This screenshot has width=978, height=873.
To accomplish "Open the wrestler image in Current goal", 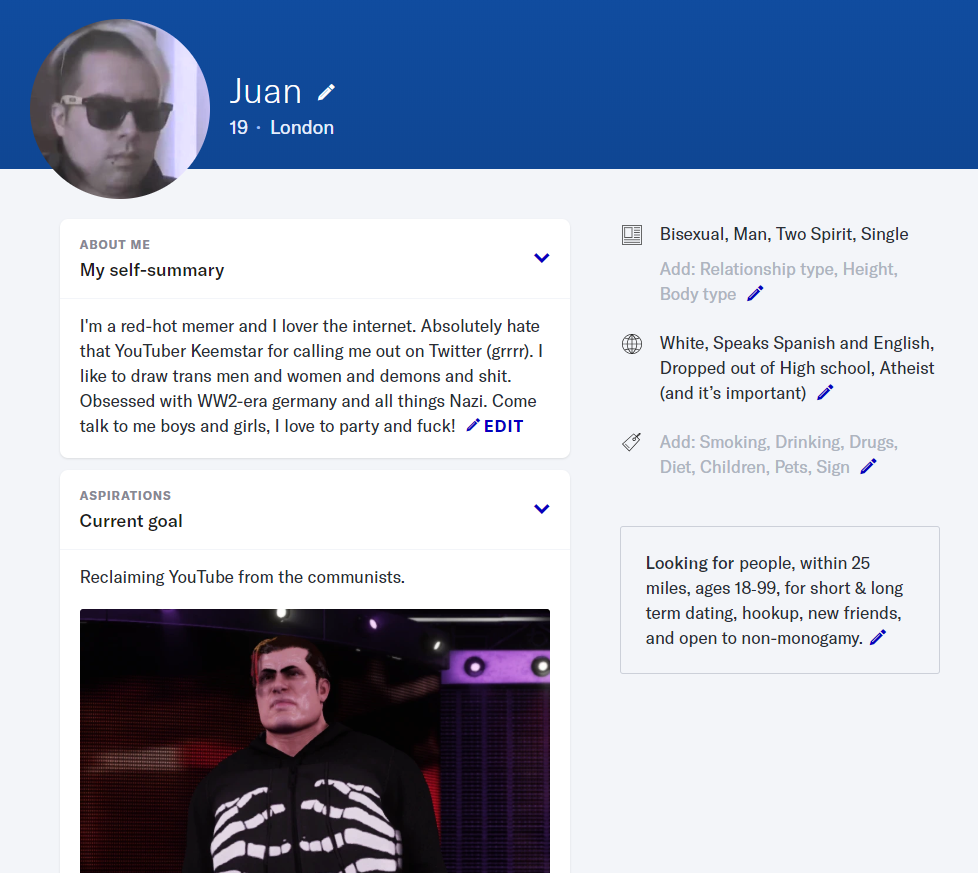I will (315, 741).
